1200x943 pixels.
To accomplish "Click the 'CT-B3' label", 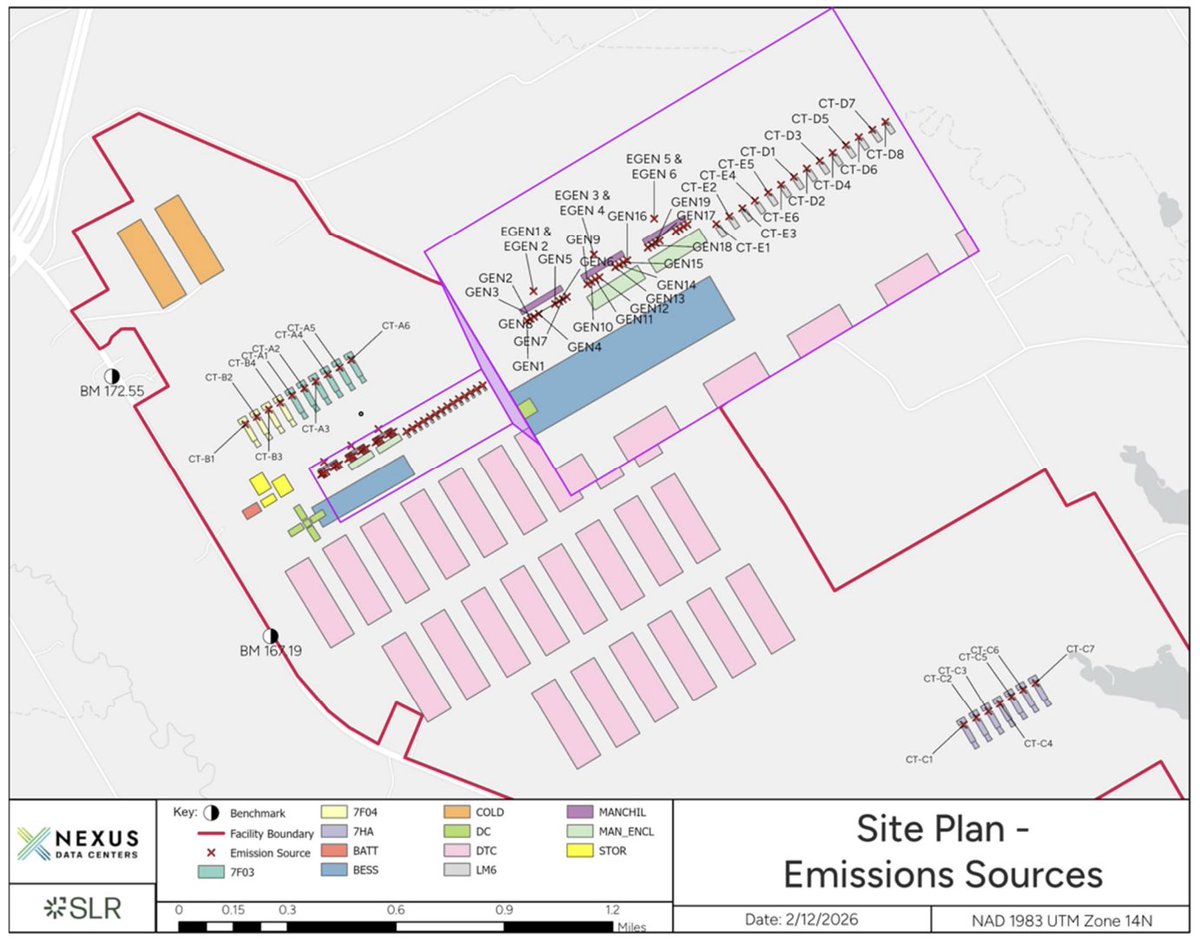I will click(269, 457).
